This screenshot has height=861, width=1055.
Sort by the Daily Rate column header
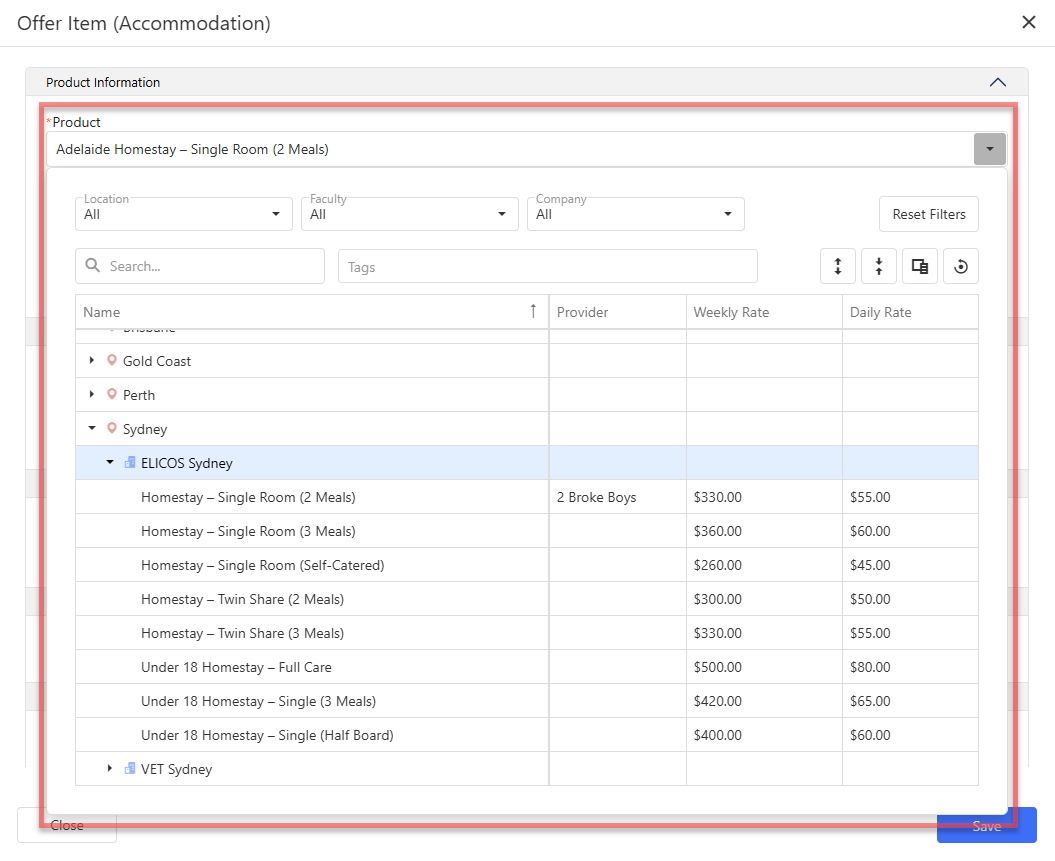(910, 312)
